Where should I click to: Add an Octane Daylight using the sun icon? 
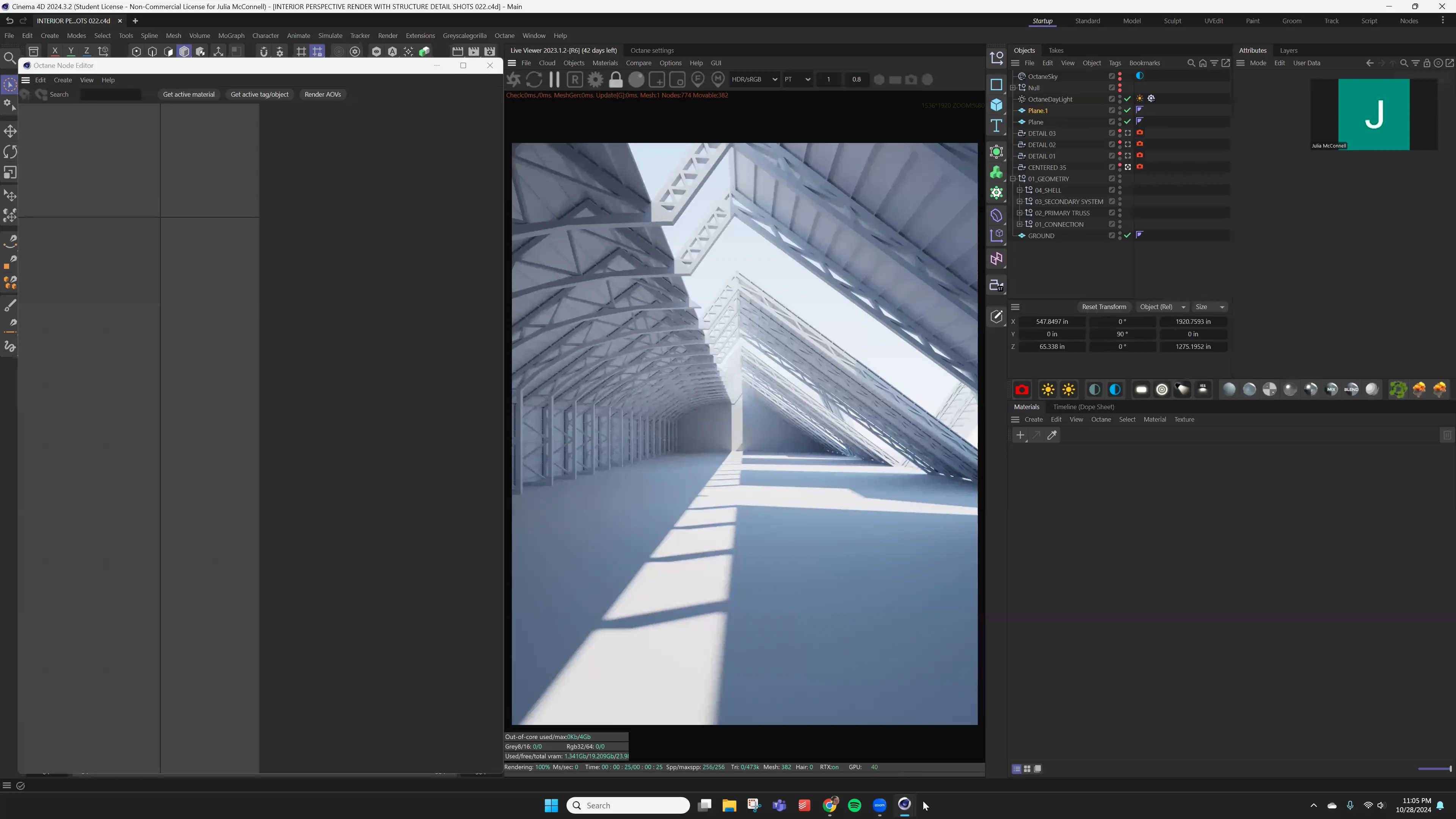point(1048,389)
